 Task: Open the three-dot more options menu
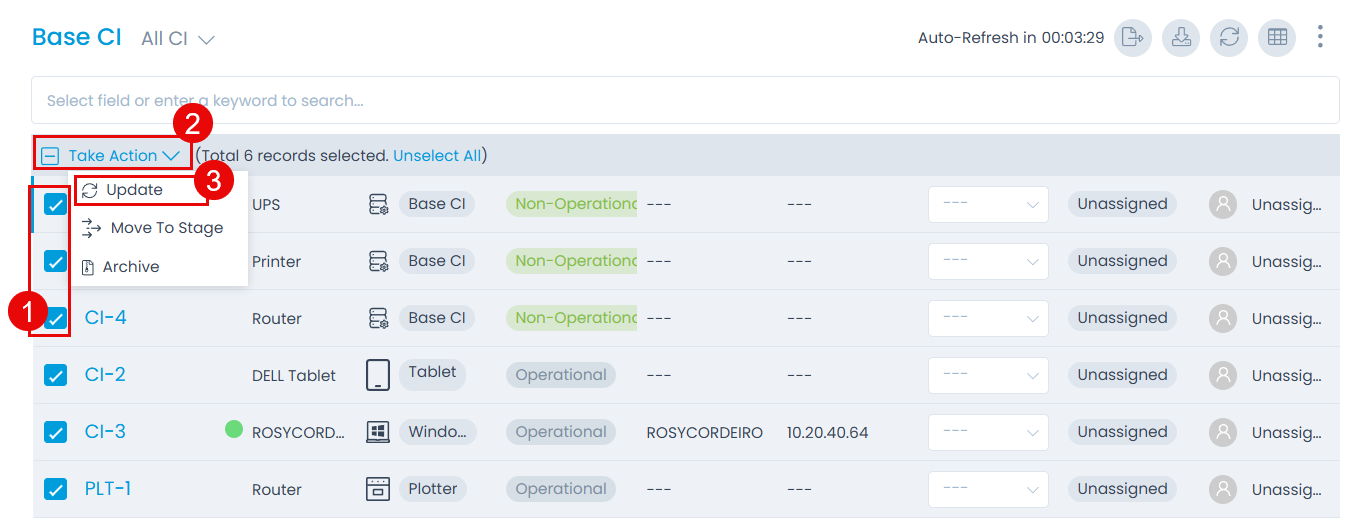pyautogui.click(x=1320, y=38)
